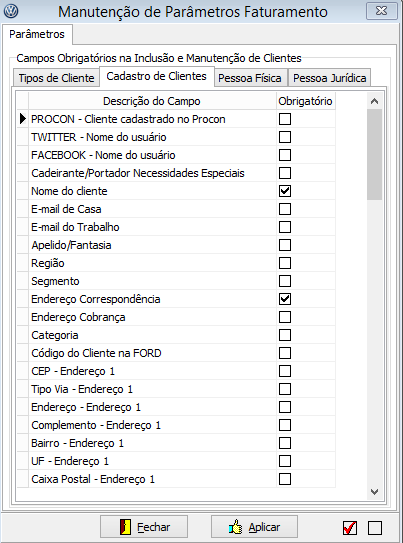Go to the Pessoa Jurídica tab
This screenshot has width=403, height=543.
[x=330, y=78]
